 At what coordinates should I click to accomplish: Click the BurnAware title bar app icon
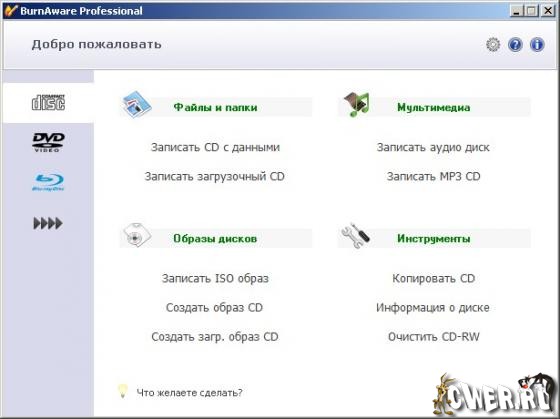tap(10, 11)
